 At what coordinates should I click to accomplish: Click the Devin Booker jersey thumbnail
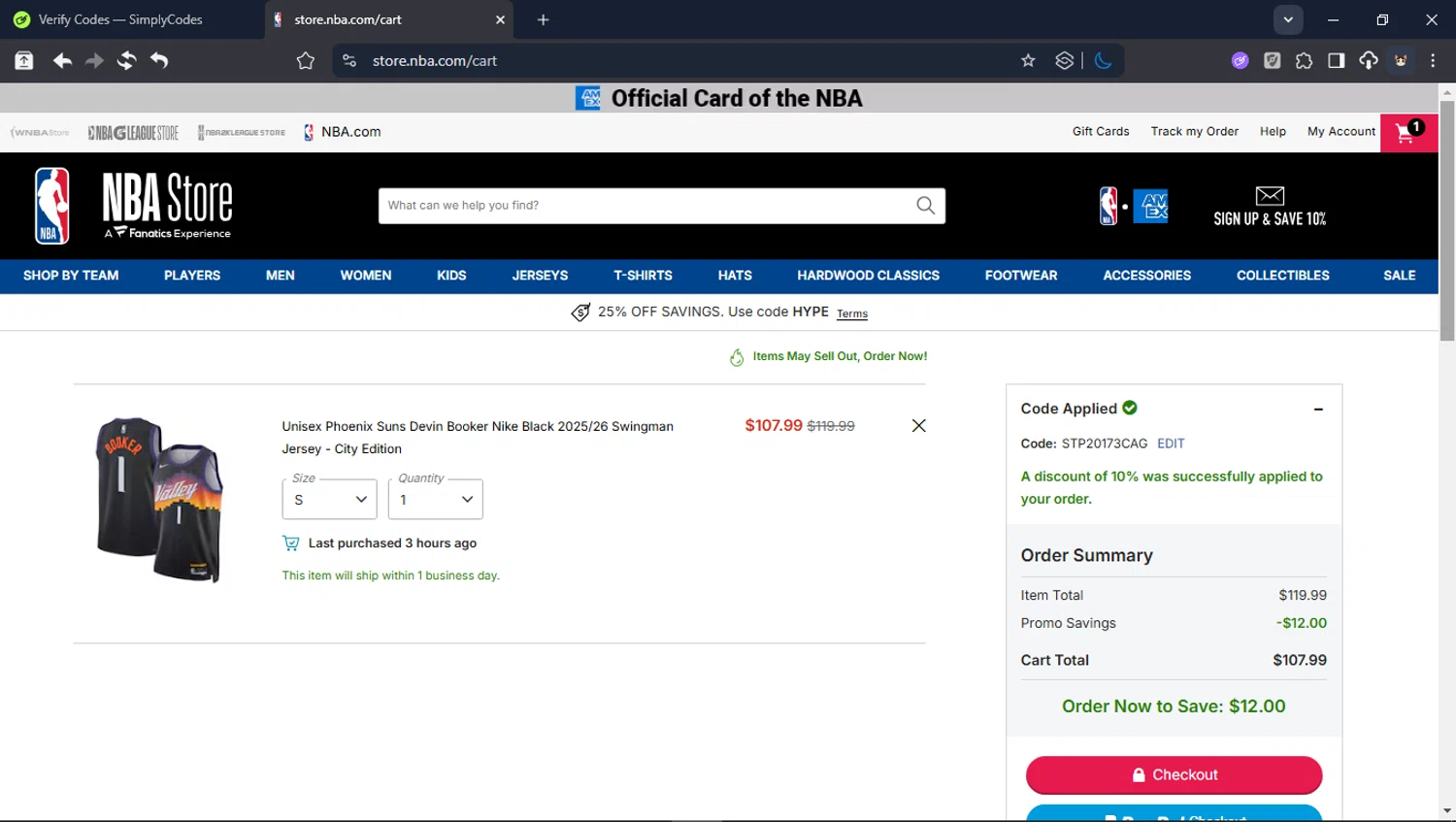pyautogui.click(x=159, y=500)
